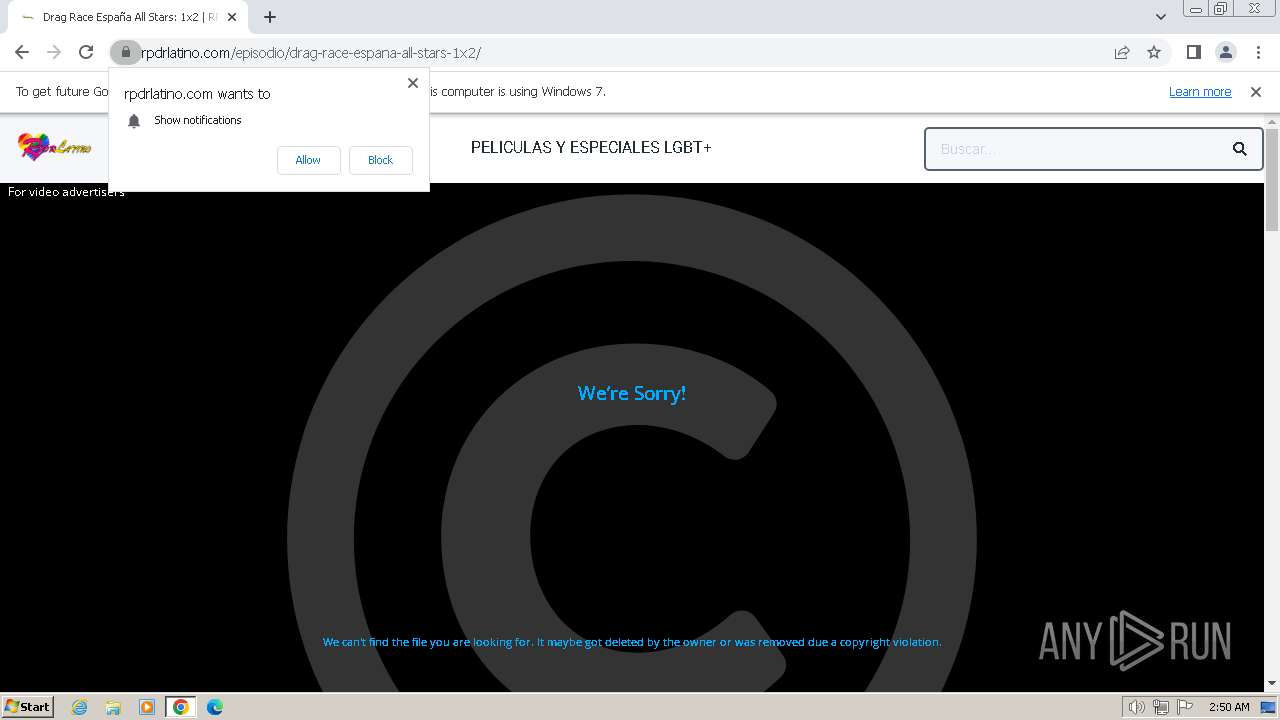The height and width of the screenshot is (720, 1280).
Task: Open the Windows Start menu
Action: coord(27,706)
